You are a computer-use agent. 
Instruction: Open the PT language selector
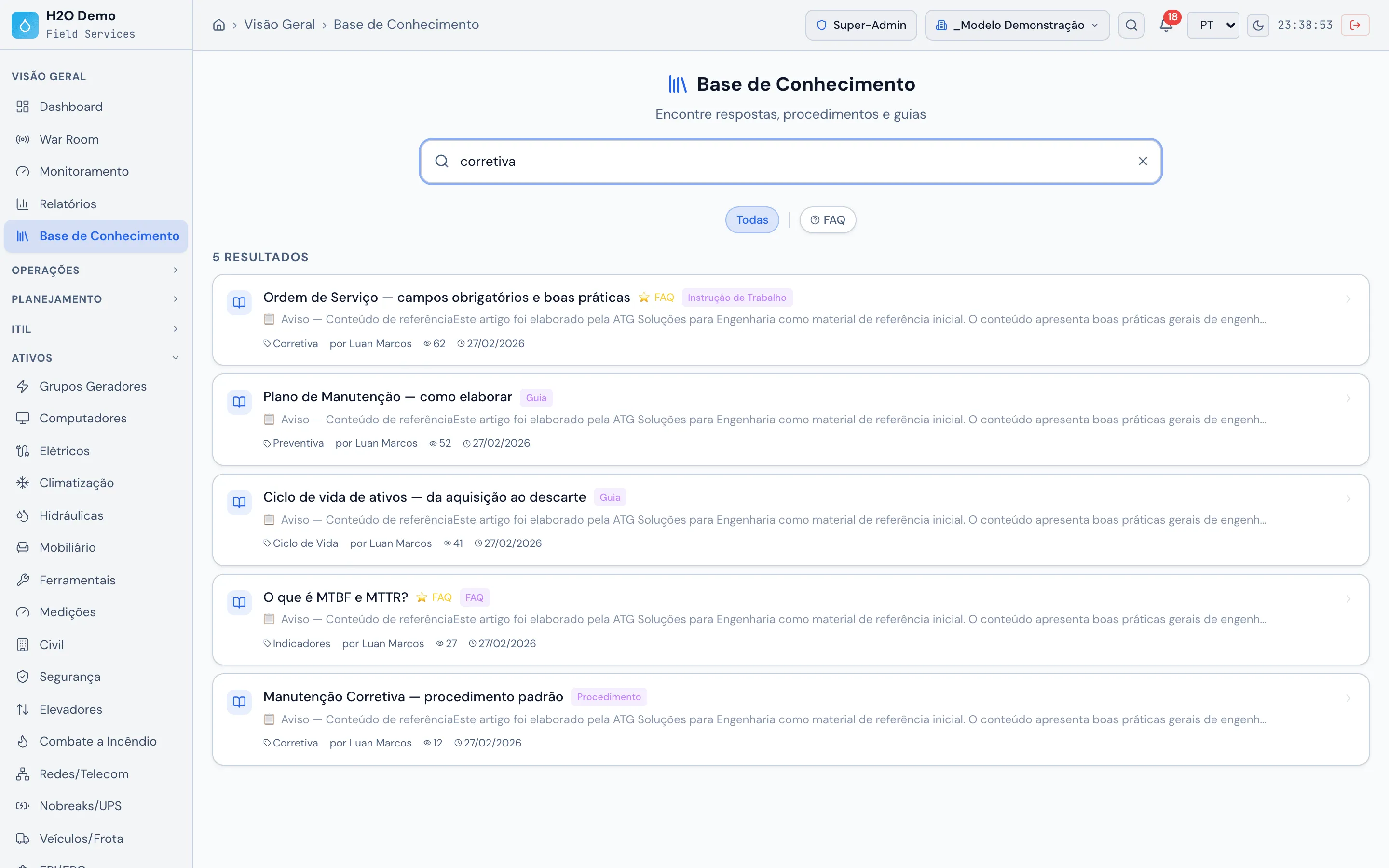click(1213, 25)
